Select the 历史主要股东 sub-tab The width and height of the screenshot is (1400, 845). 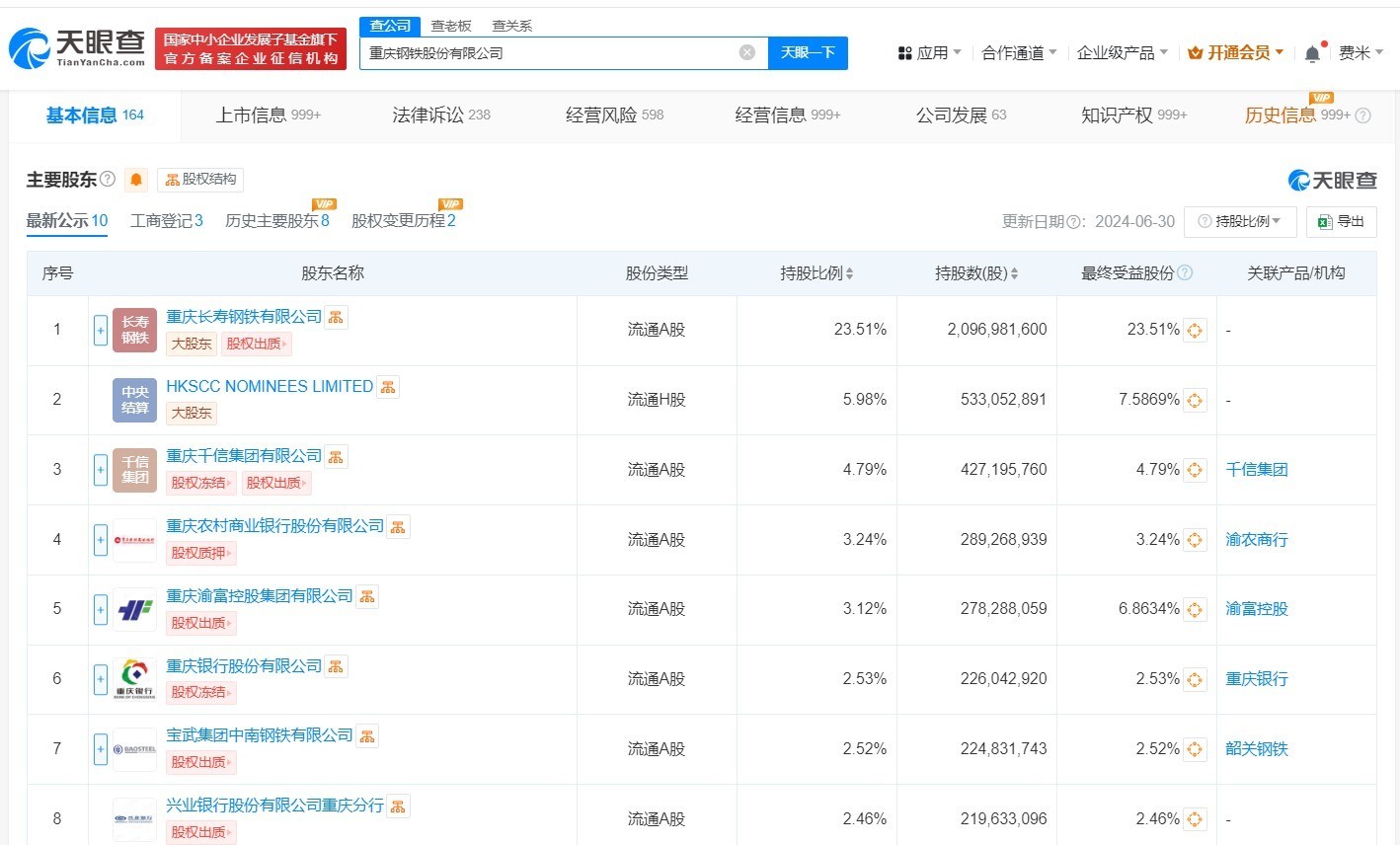[x=277, y=221]
